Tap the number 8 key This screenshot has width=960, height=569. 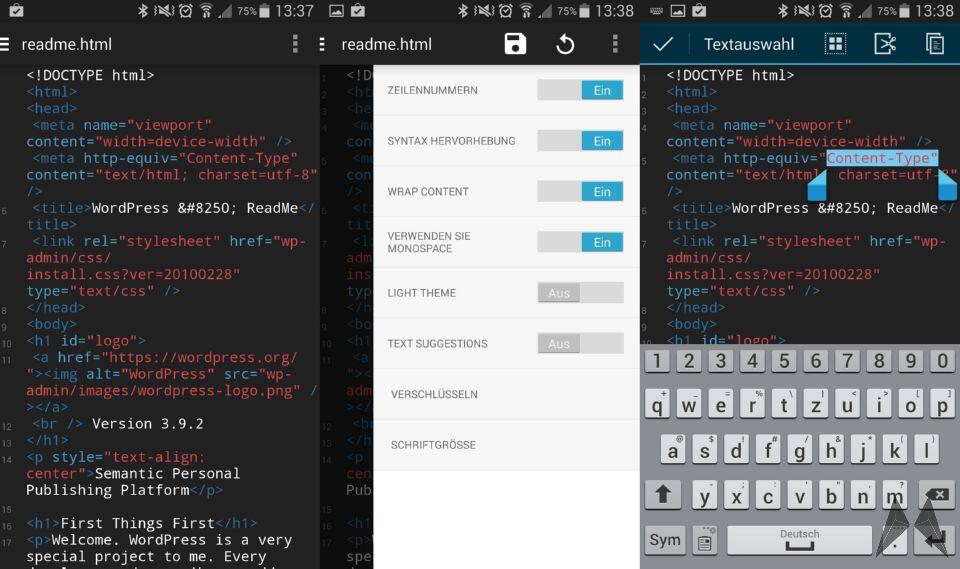[879, 361]
